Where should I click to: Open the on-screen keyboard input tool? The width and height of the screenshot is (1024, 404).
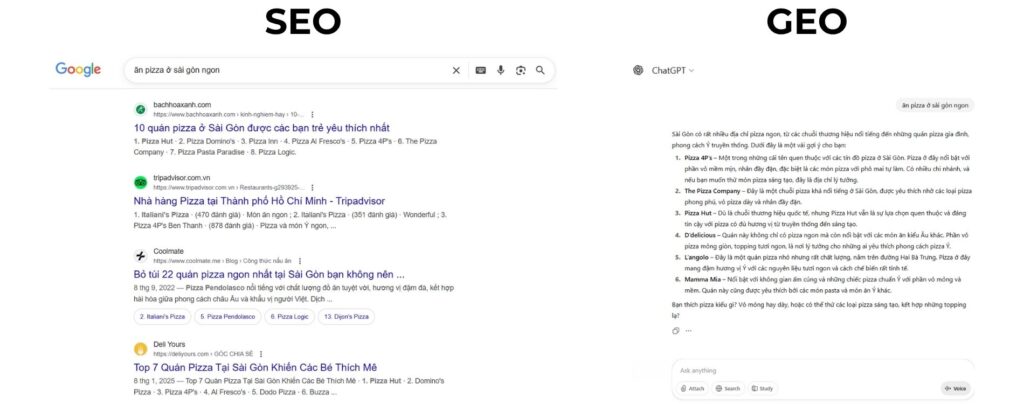480,70
